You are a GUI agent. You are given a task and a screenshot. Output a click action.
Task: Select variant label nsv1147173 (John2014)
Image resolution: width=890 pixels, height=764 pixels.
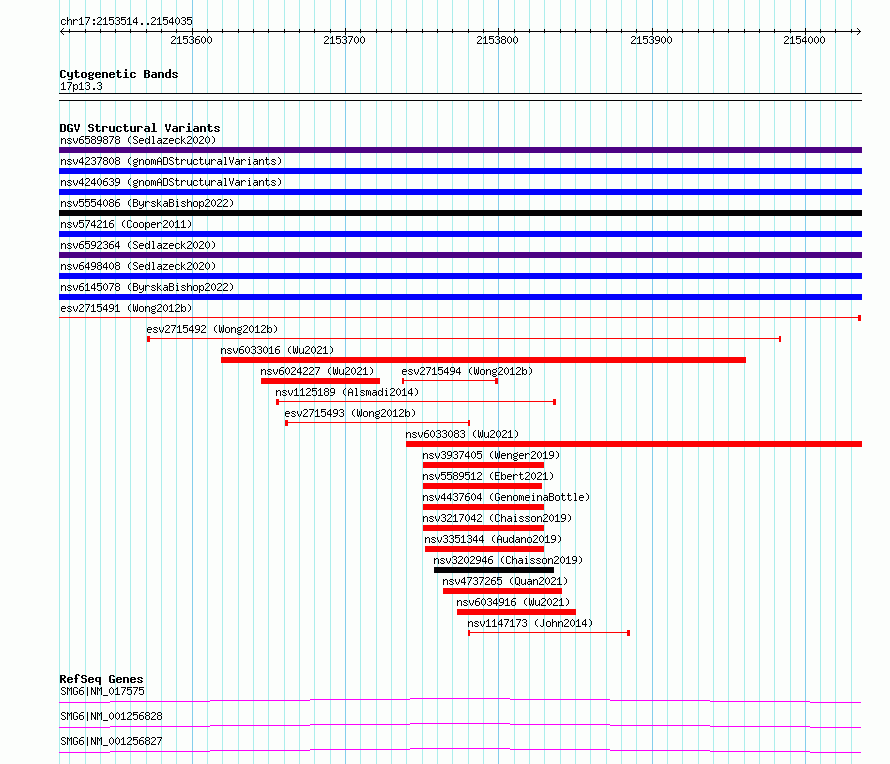pos(530,623)
